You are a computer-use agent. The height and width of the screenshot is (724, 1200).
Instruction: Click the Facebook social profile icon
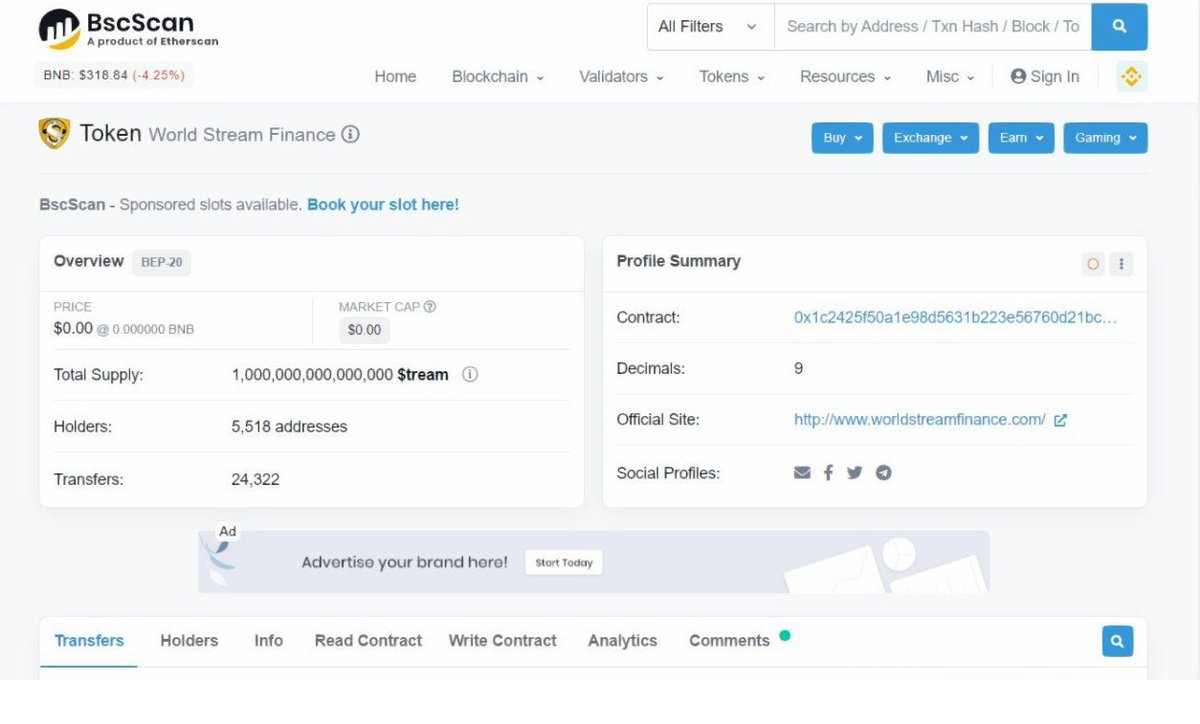828,473
